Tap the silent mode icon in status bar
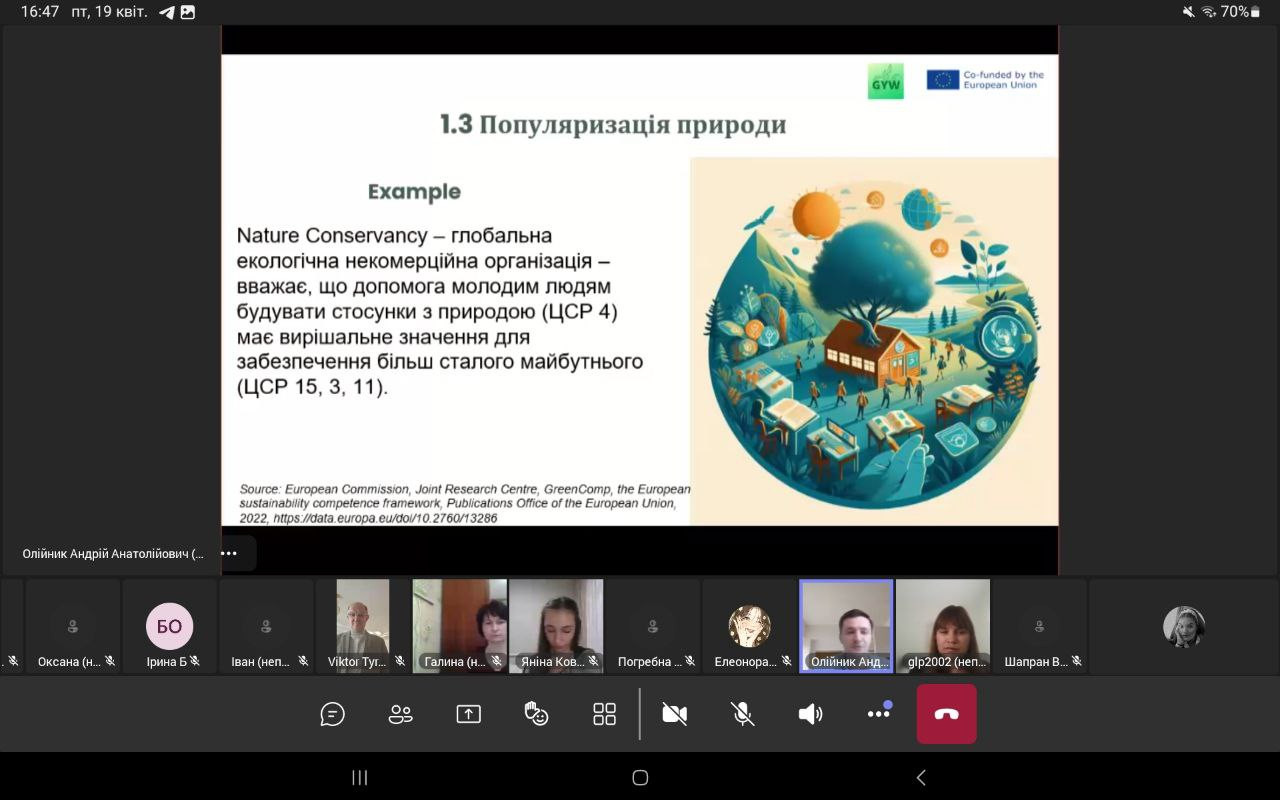 pyautogui.click(x=1188, y=12)
